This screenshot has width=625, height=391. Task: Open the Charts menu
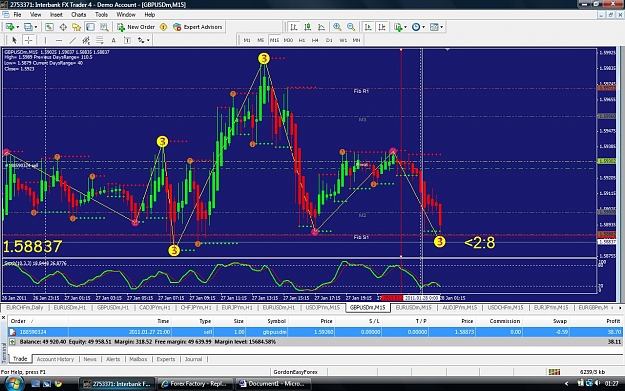[79, 15]
